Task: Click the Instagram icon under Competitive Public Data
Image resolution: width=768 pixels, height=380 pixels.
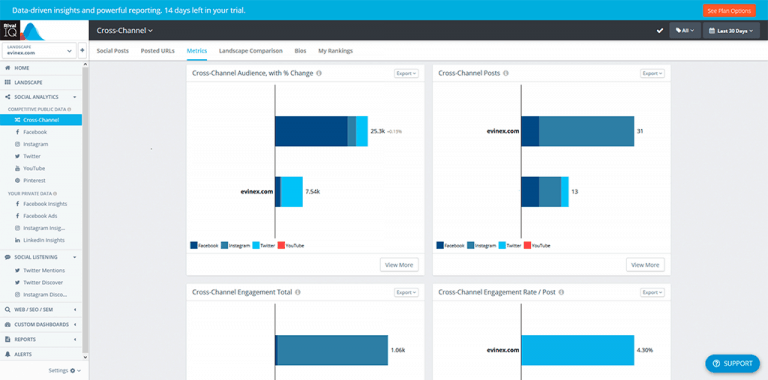Action: pos(17,144)
